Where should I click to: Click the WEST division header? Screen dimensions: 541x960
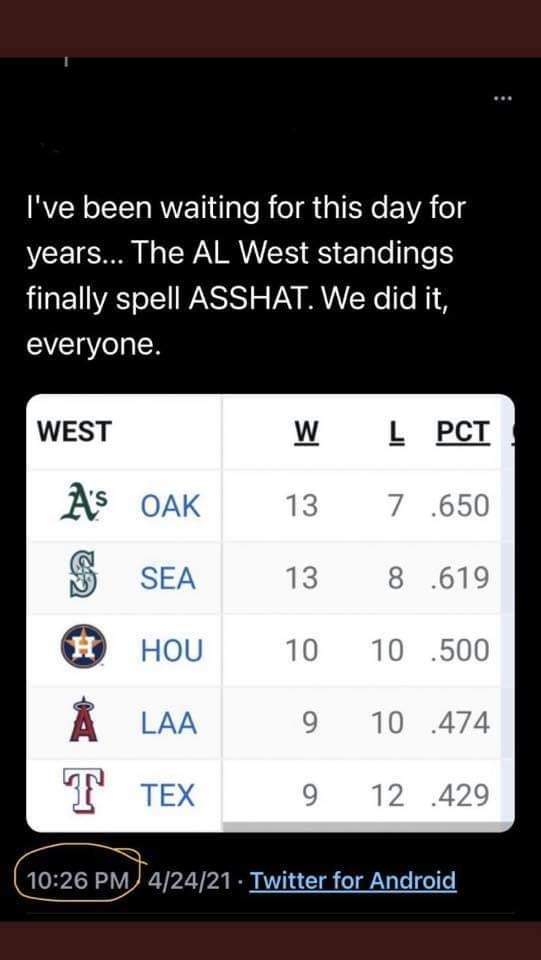74,432
